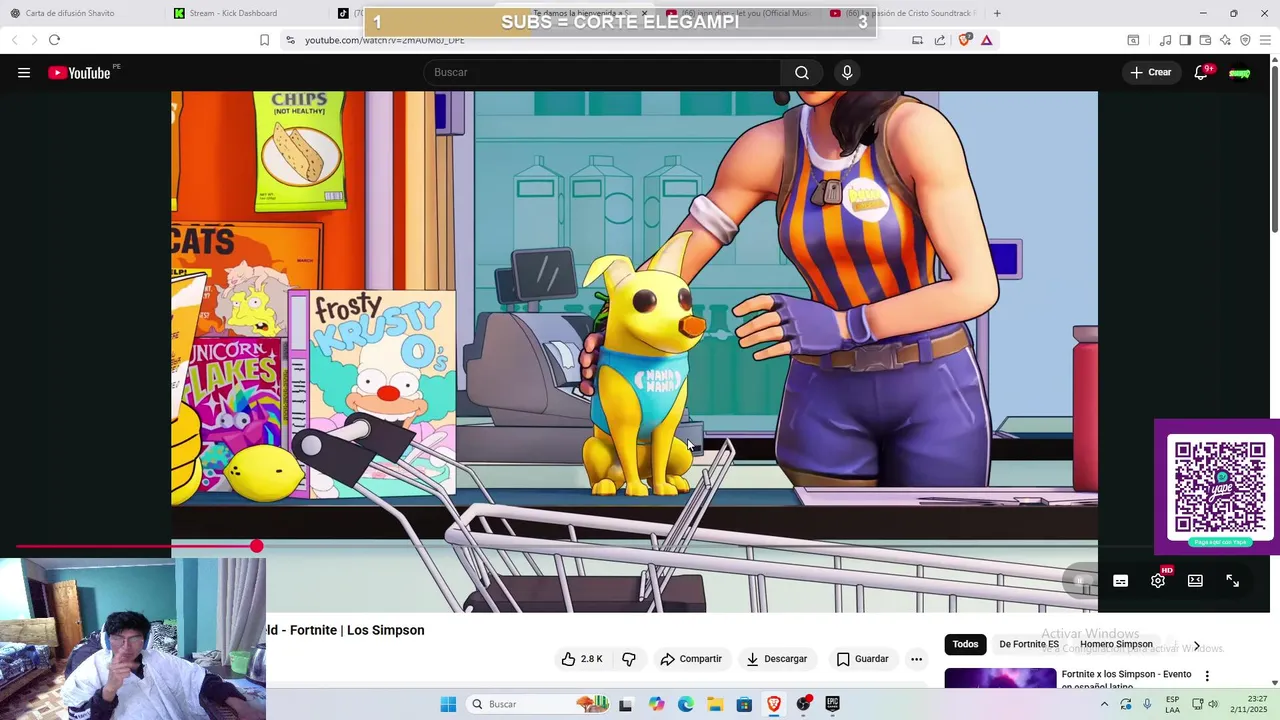
Task: Open Brave Wallet icon
Action: 1205,40
